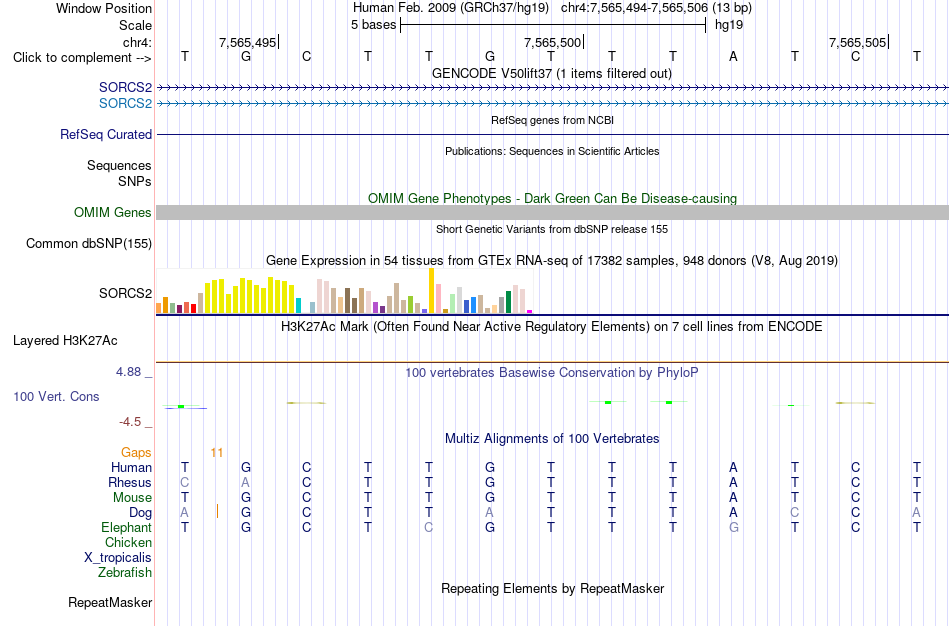Image resolution: width=950 pixels, height=626 pixels.
Task: Click '100 vertebrates Basewise Conservation by PhyloP' title
Action: 552,373
